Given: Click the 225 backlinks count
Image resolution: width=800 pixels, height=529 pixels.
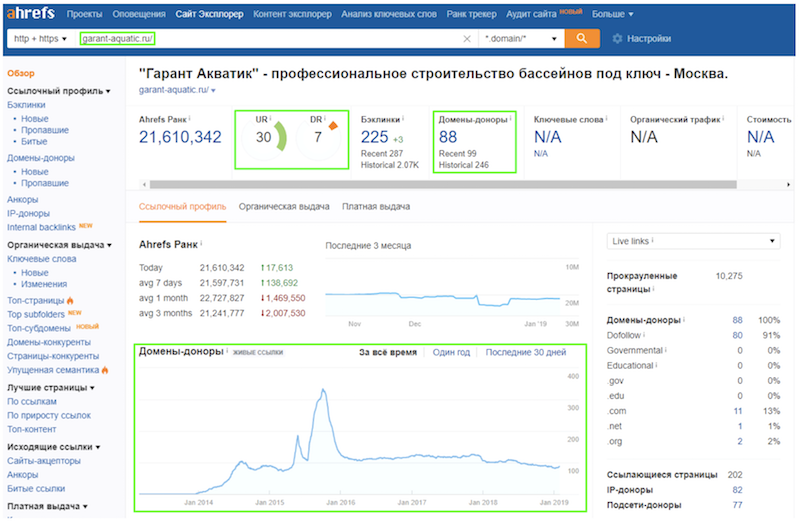Looking at the screenshot, I should (x=374, y=137).
